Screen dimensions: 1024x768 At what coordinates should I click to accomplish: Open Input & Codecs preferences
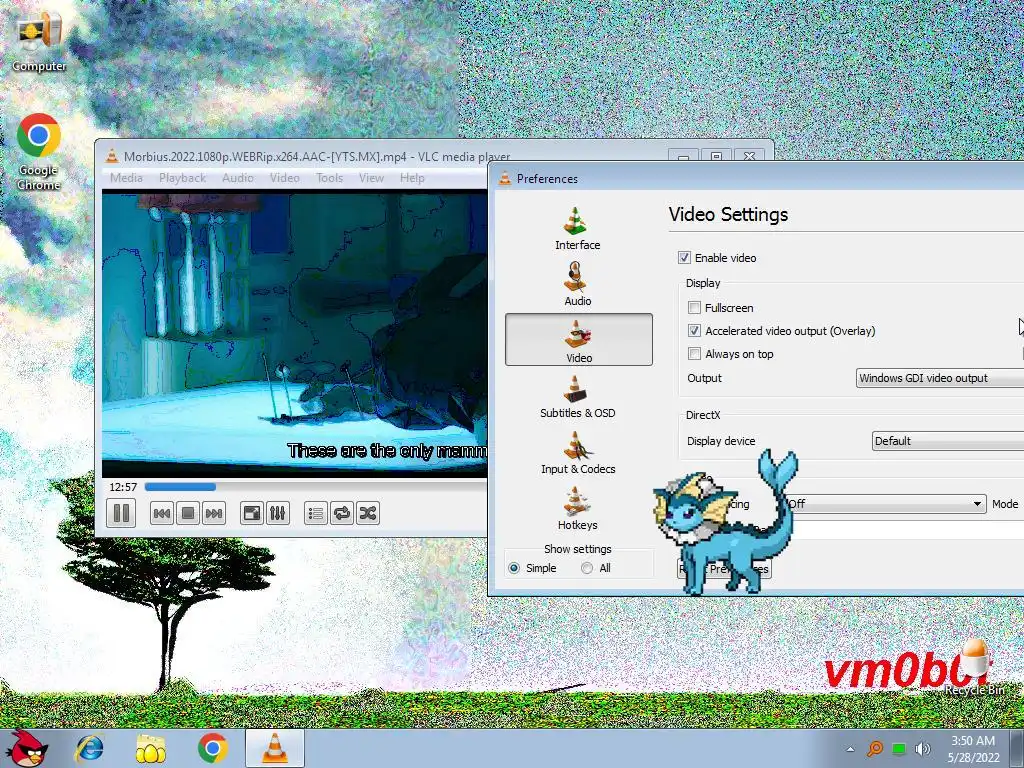pyautogui.click(x=578, y=453)
